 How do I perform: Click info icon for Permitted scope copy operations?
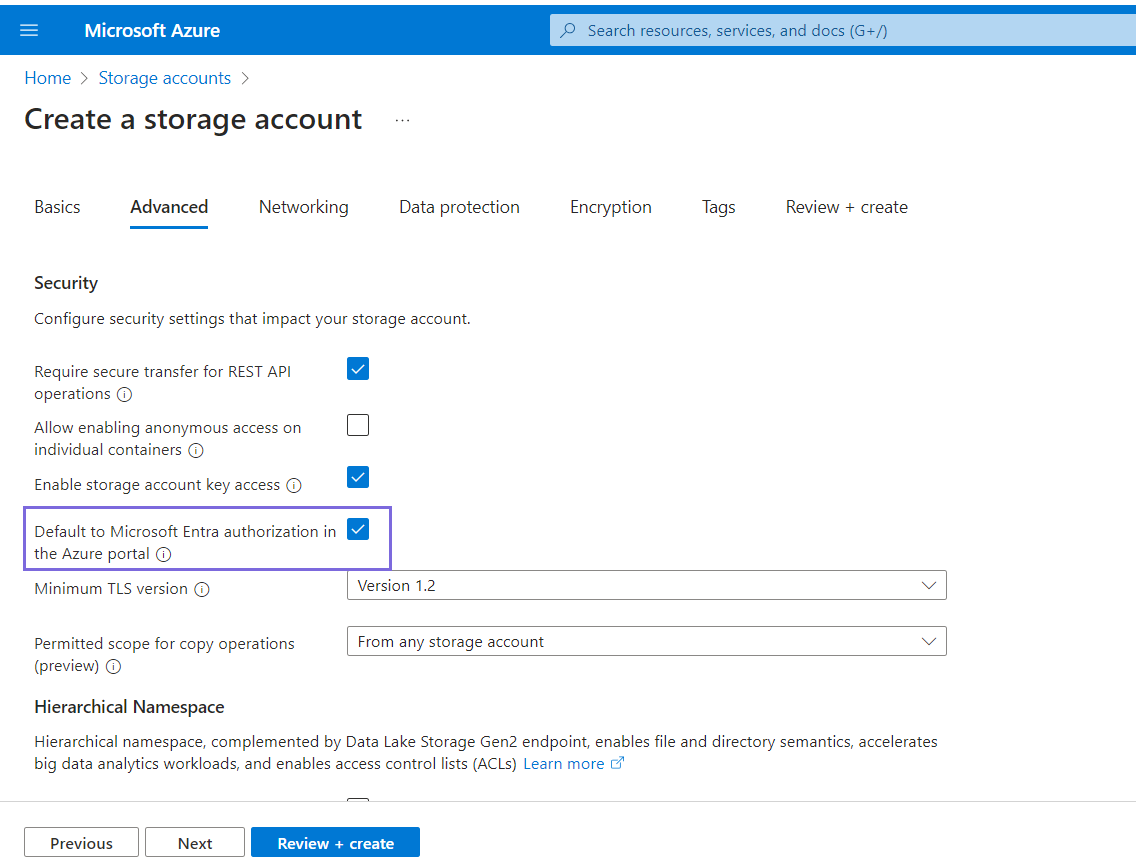point(113,666)
